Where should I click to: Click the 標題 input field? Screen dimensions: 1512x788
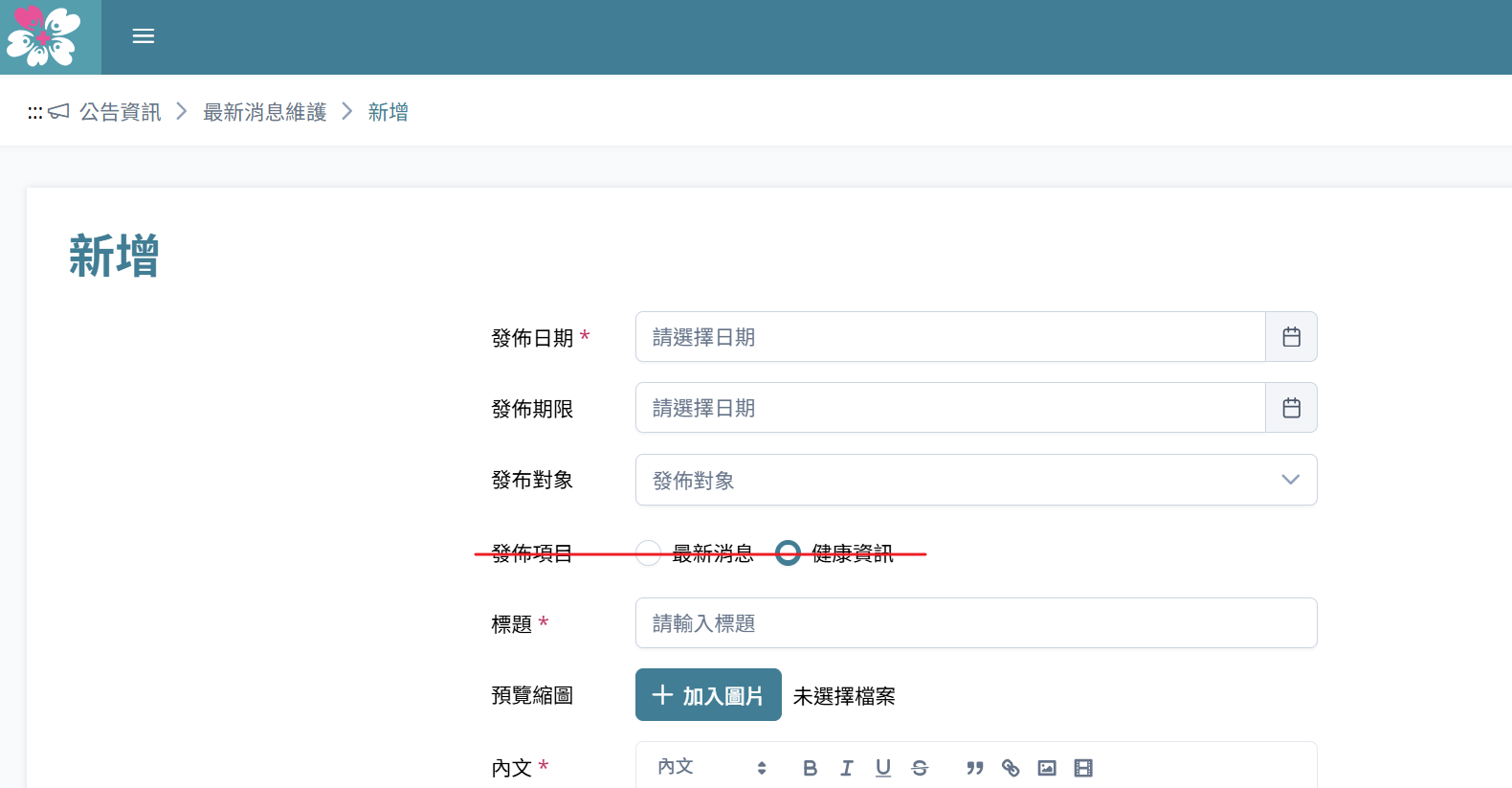(976, 623)
